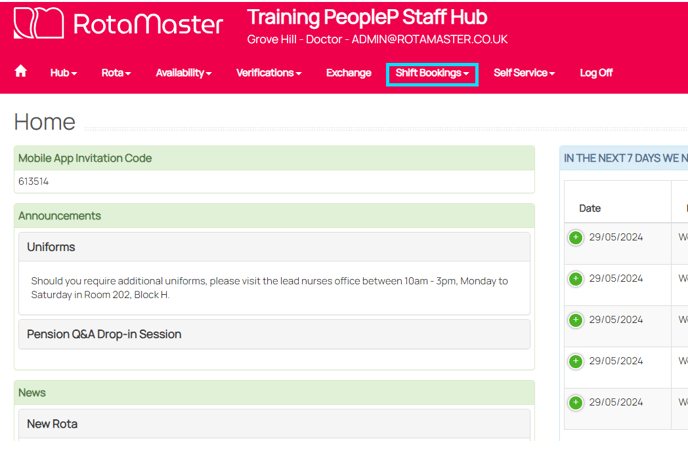The height and width of the screenshot is (456, 688).
Task: Expand the second green plus row icon
Action: [576, 279]
